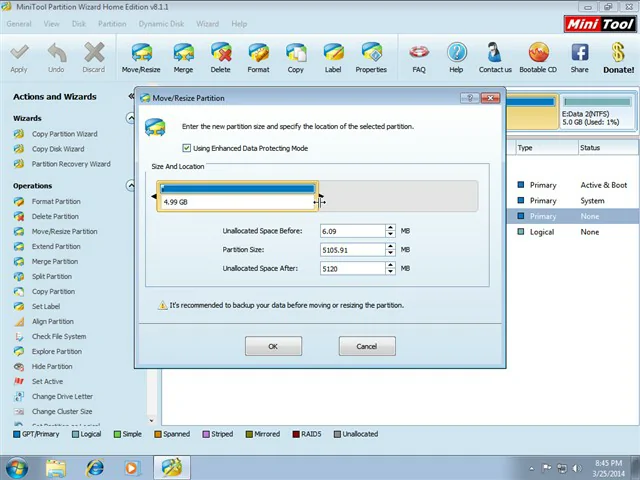This screenshot has width=640, height=480.
Task: Click the Bootable CD icon
Action: tap(538, 57)
